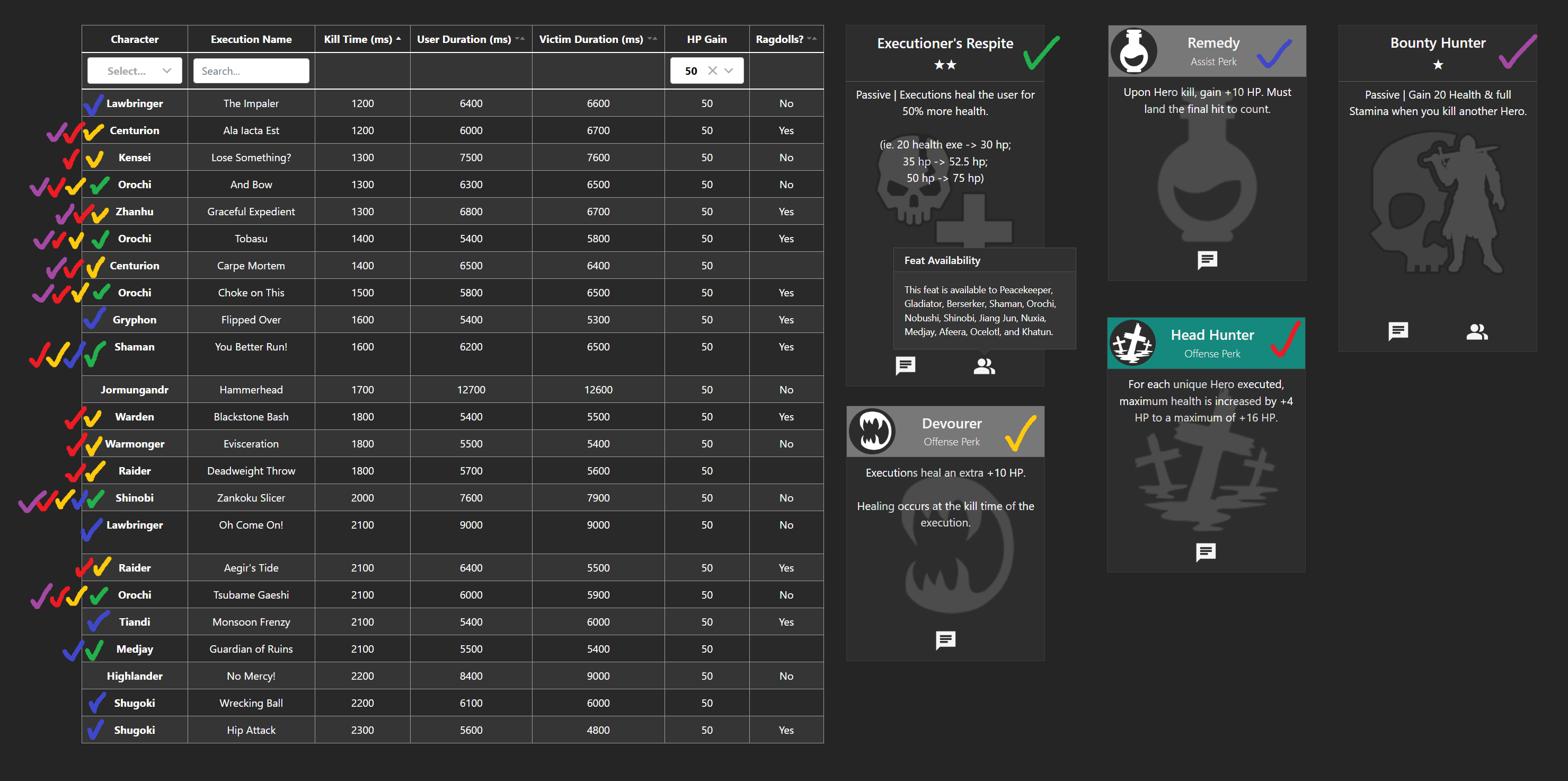Expand the HP Gain filter dropdown arrow
Image resolution: width=1568 pixels, height=781 pixels.
(729, 71)
